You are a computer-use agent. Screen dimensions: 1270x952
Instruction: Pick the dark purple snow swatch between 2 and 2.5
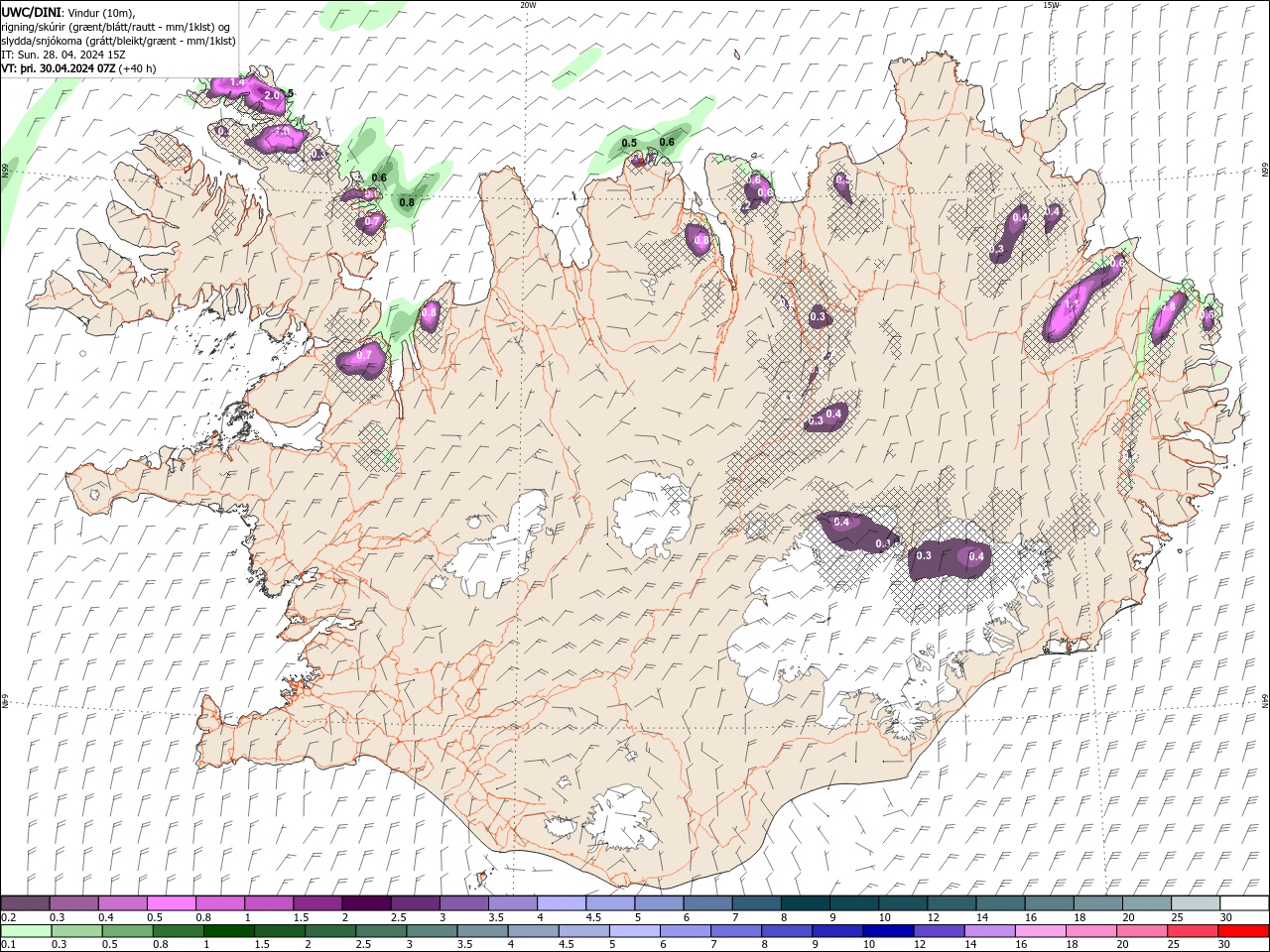366,903
